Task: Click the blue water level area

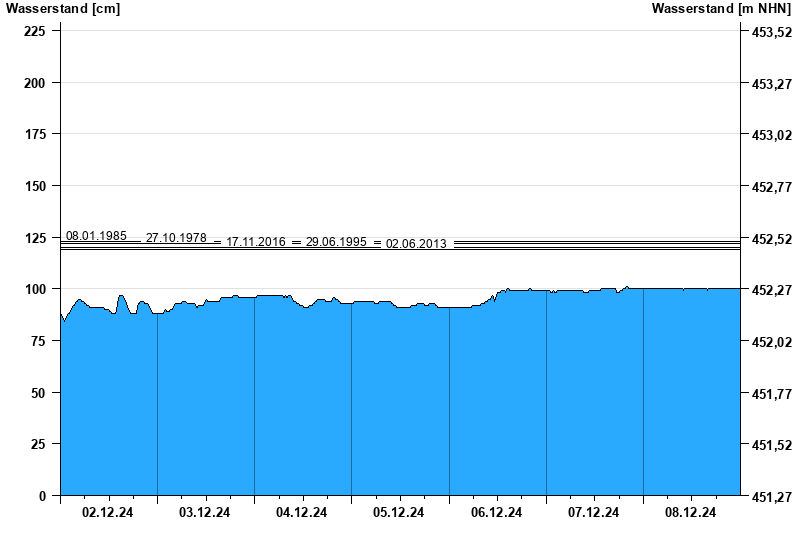Action: click(x=400, y=400)
